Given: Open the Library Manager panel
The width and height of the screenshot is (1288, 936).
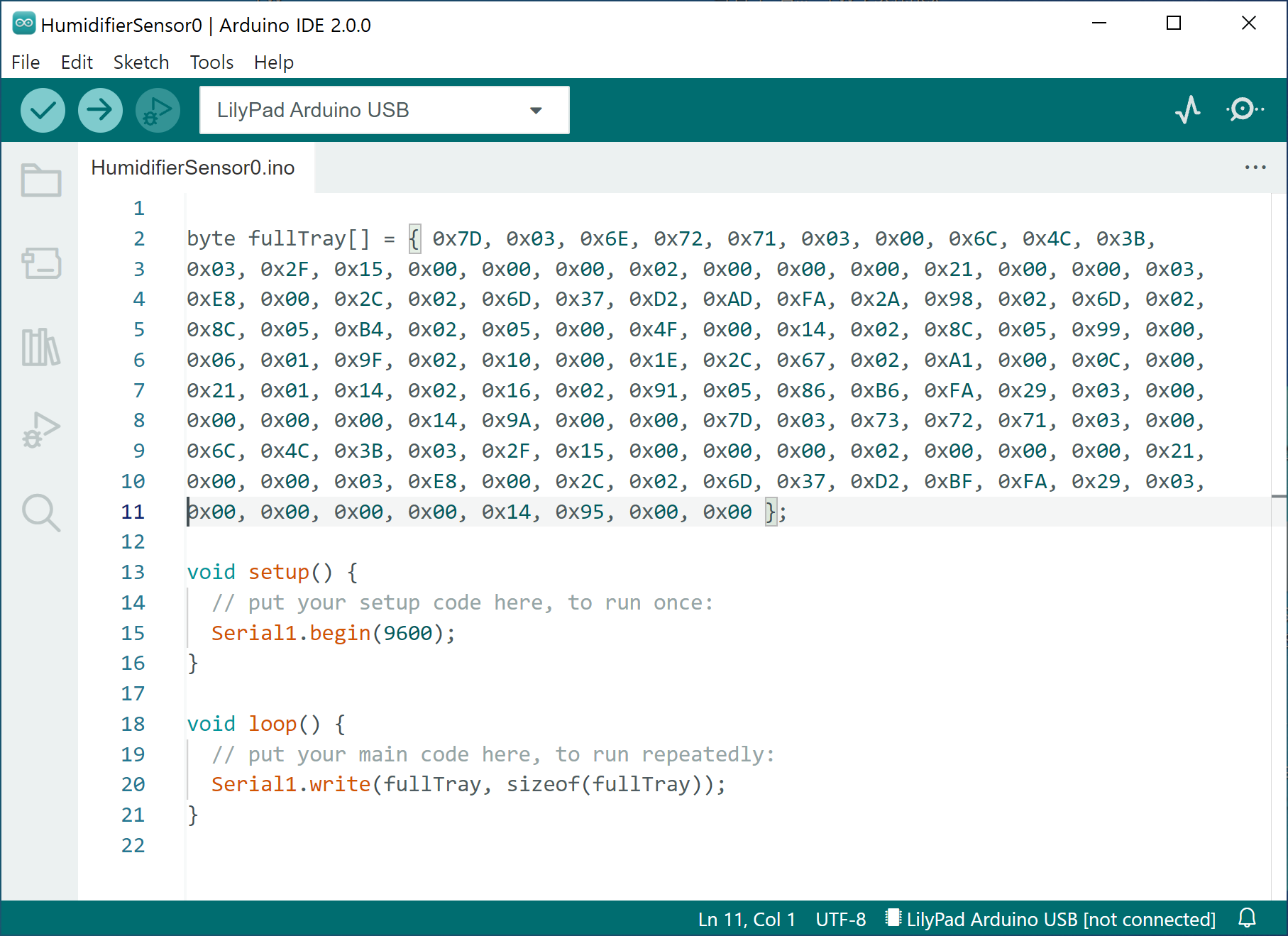Looking at the screenshot, I should click(40, 347).
